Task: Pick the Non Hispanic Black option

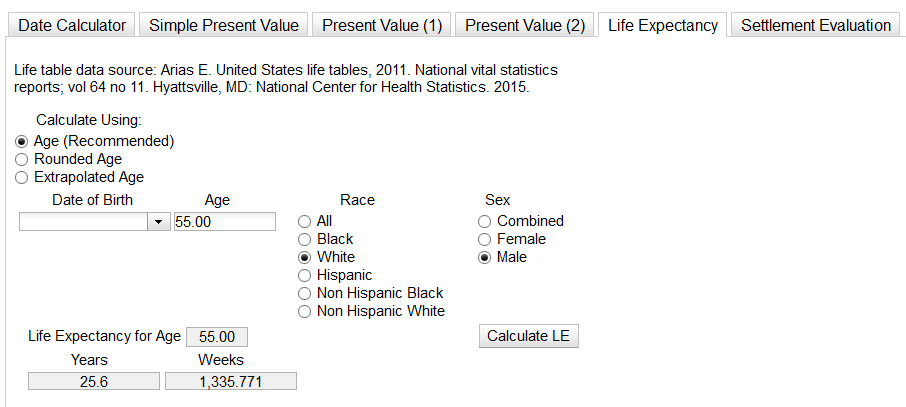Action: coord(305,293)
